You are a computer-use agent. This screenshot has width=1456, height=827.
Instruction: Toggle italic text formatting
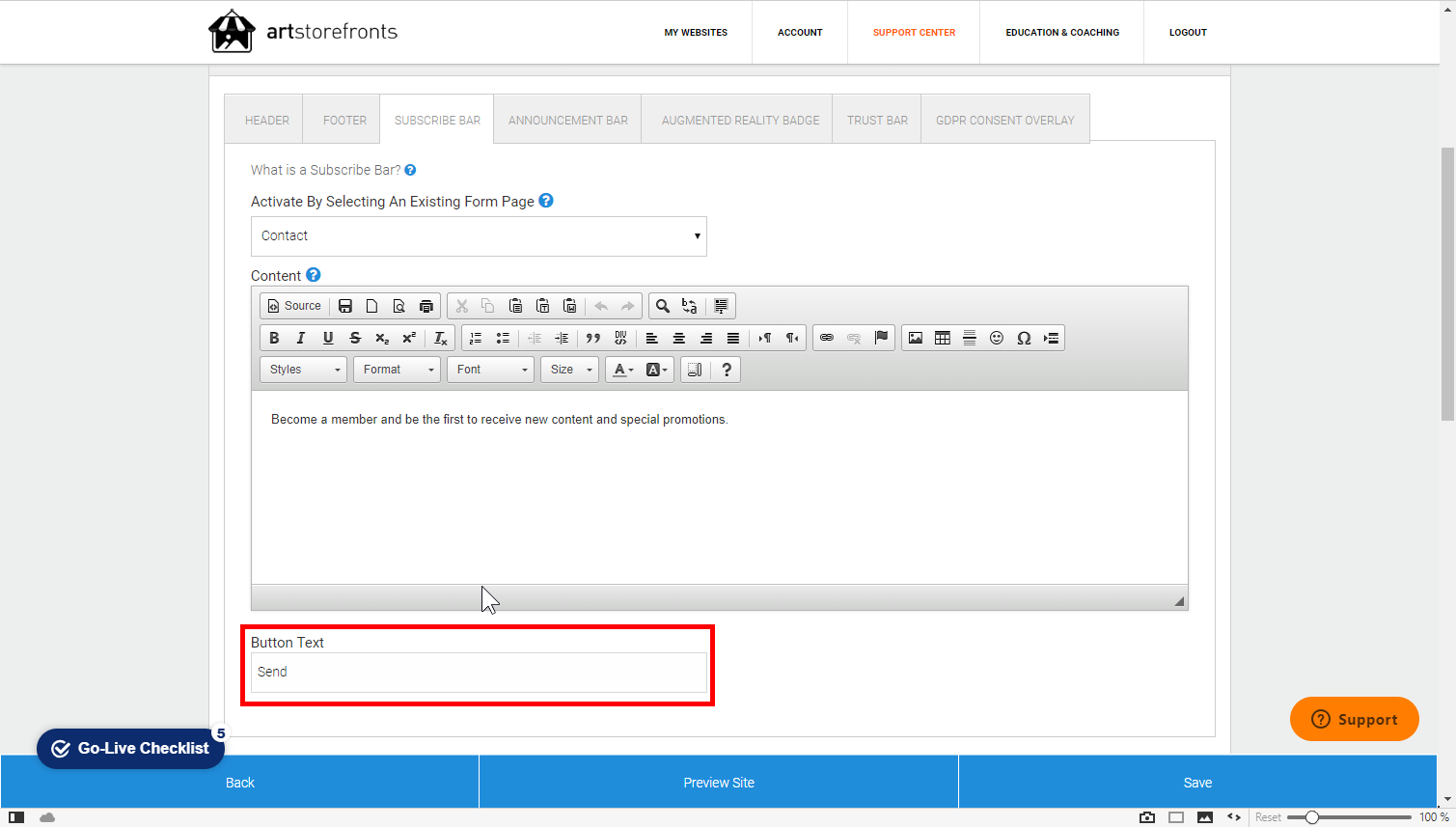pyautogui.click(x=301, y=338)
